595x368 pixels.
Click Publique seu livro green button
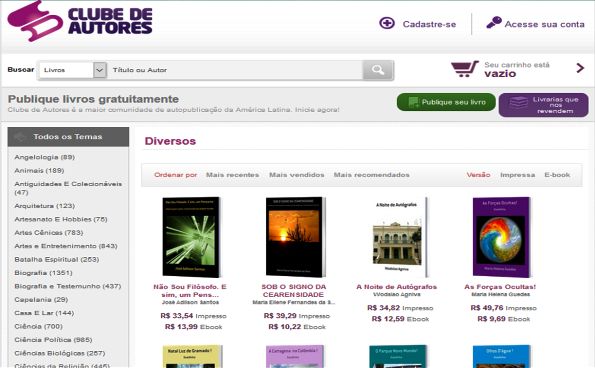(446, 102)
